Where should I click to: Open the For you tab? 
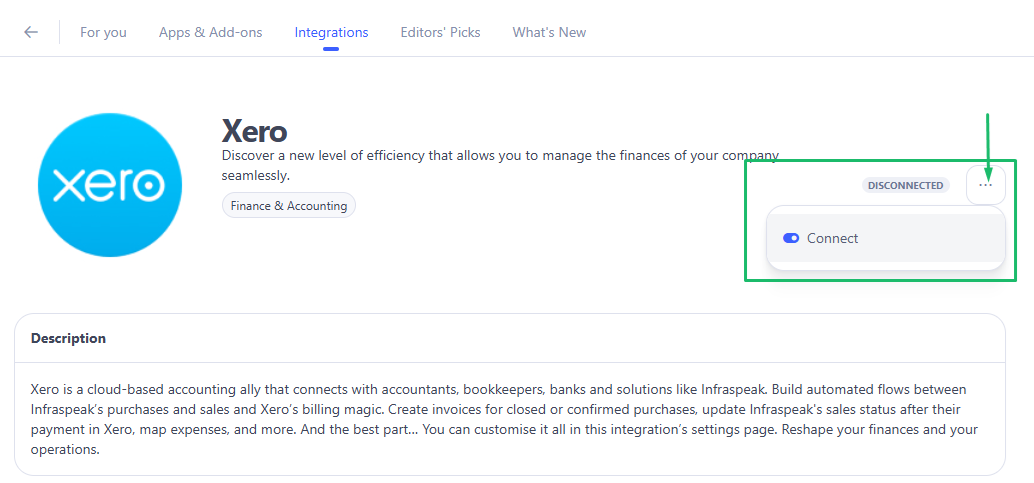104,32
